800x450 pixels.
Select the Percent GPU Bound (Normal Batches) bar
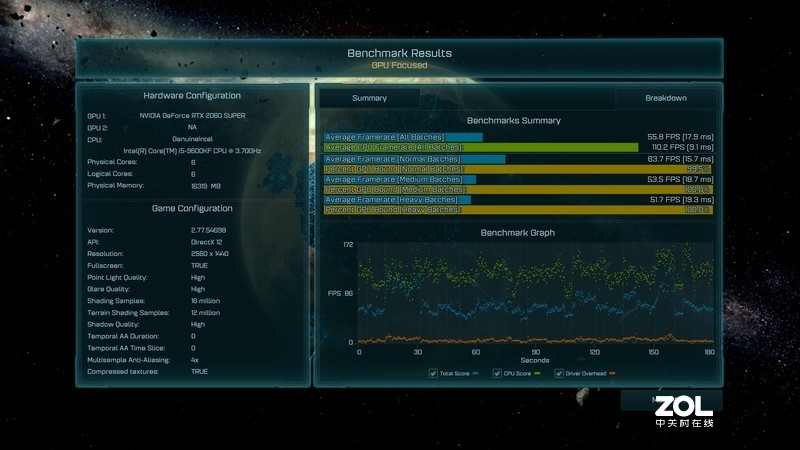(x=518, y=169)
